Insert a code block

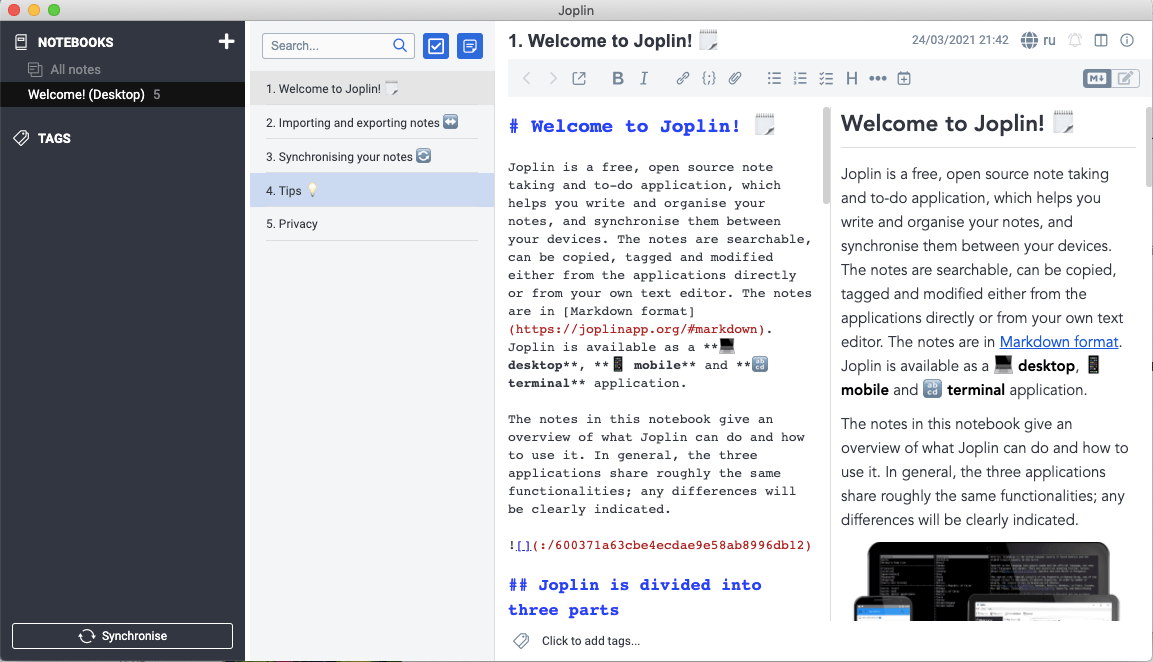tap(709, 78)
